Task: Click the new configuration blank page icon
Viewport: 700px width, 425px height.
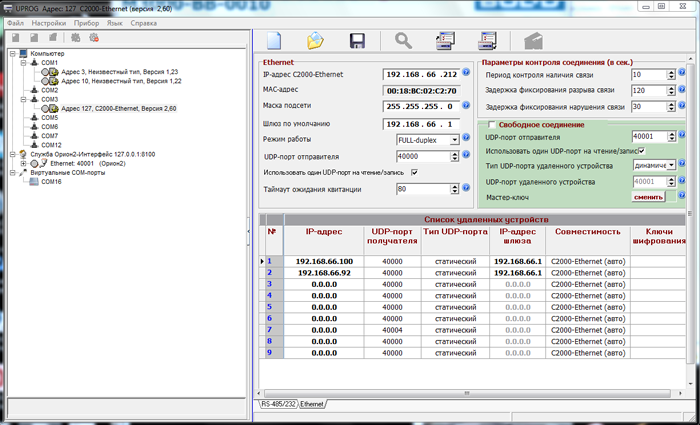Action: click(x=274, y=41)
